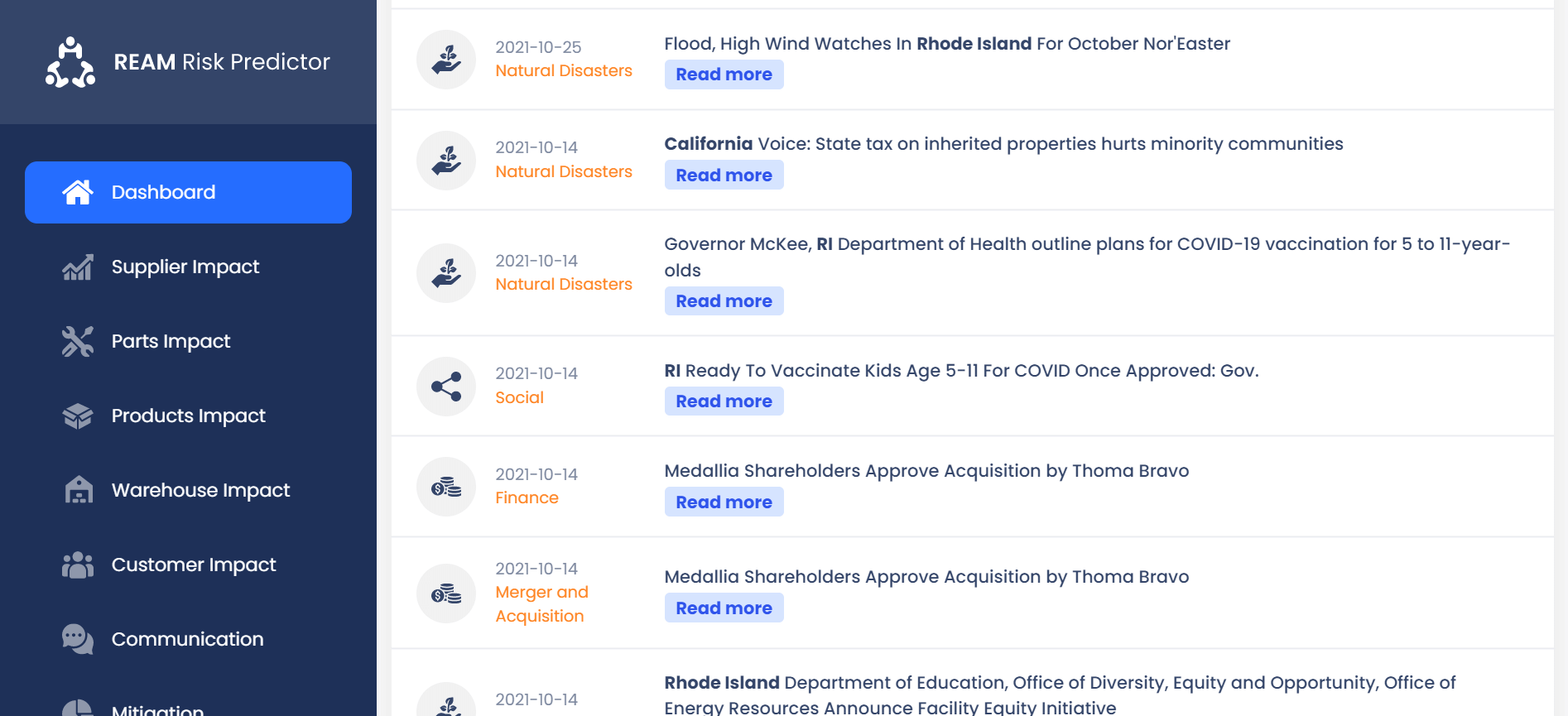
Task: Read more about Governor McKee's vaccination plans
Action: (x=724, y=301)
